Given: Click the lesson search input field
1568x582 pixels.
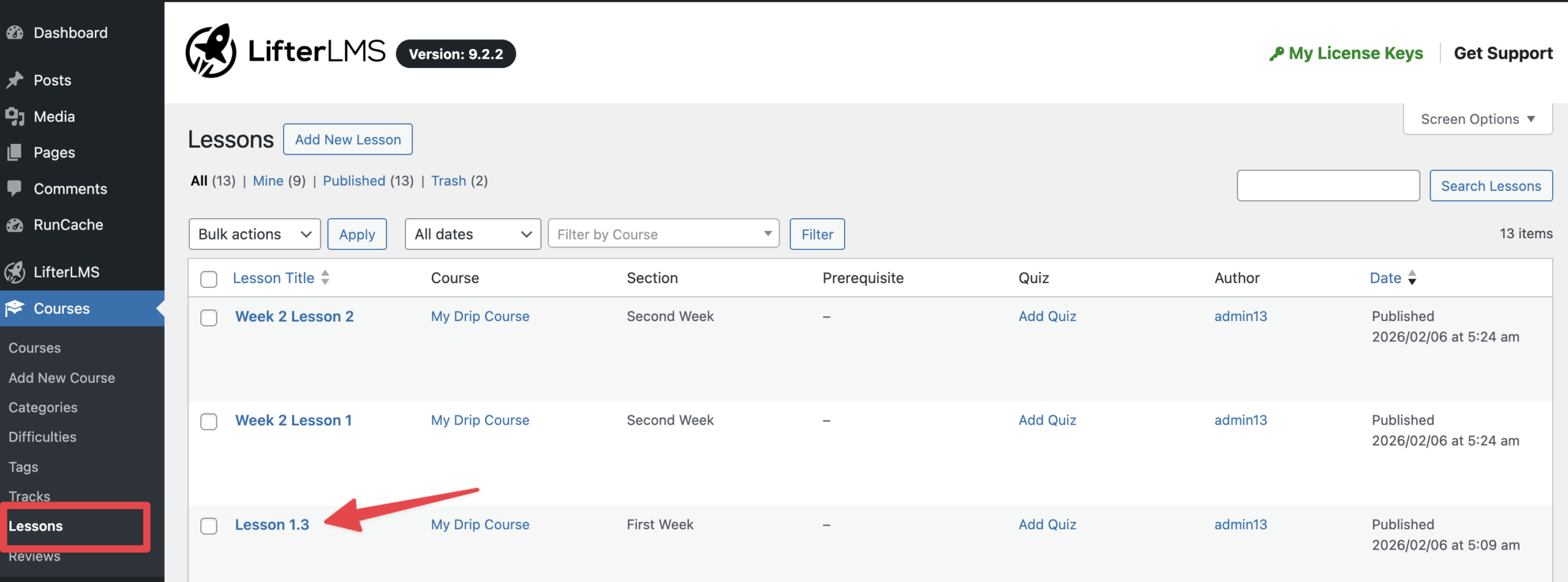Looking at the screenshot, I should click(1328, 186).
